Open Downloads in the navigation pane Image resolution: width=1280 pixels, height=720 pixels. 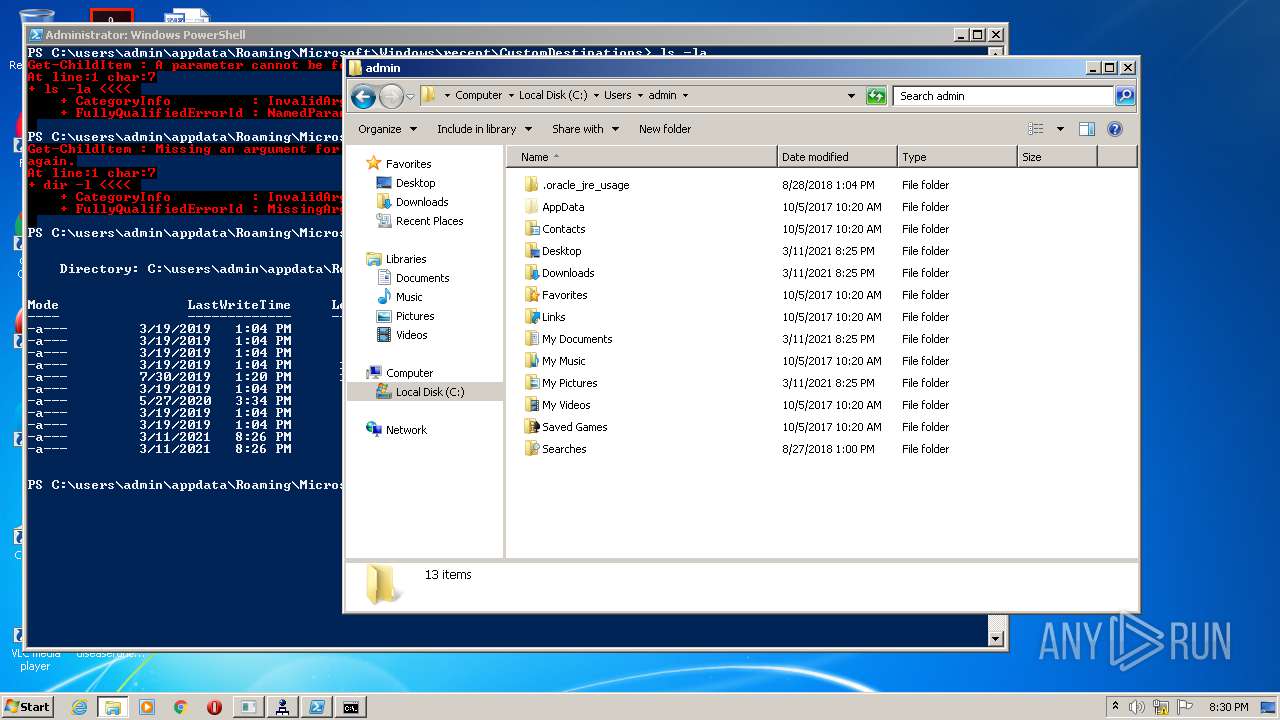[x=422, y=202]
